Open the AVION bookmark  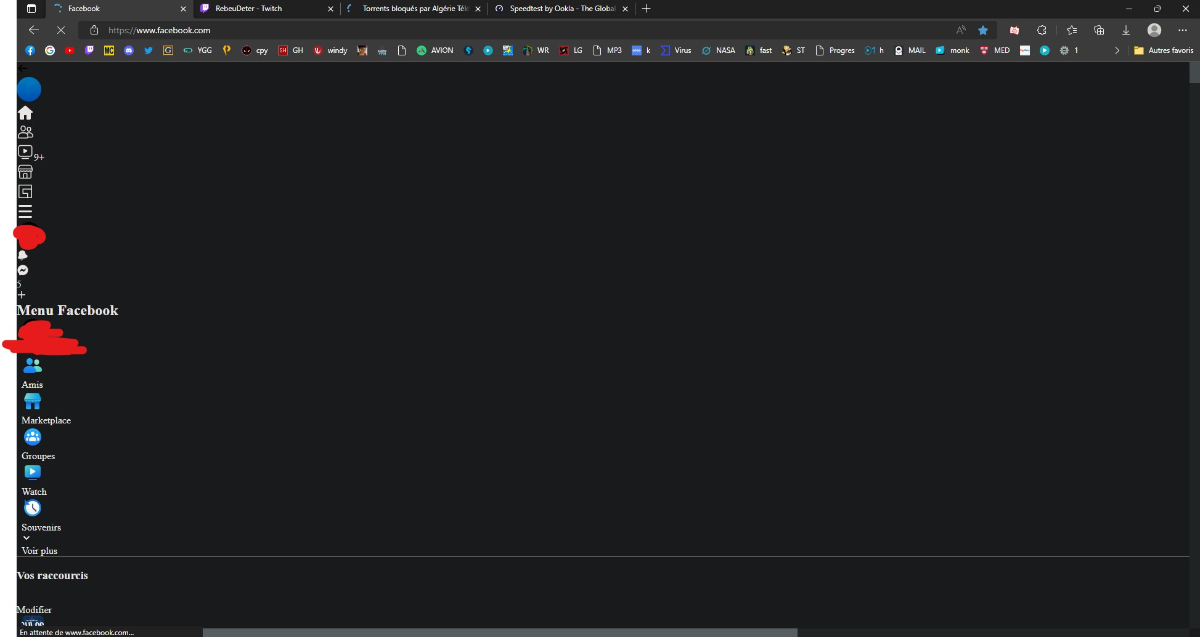[435, 50]
